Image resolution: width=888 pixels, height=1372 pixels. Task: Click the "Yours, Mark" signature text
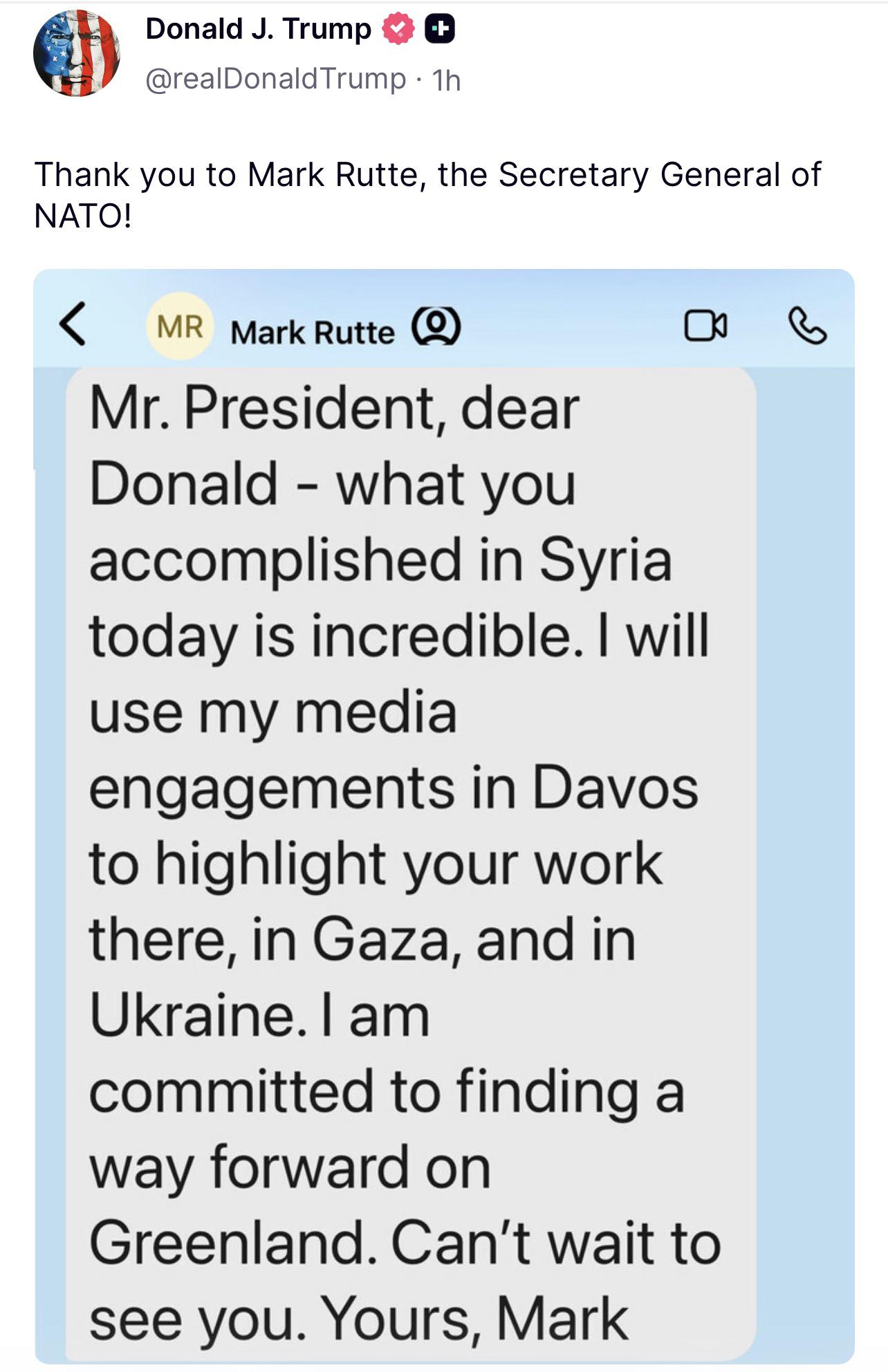[476, 1319]
